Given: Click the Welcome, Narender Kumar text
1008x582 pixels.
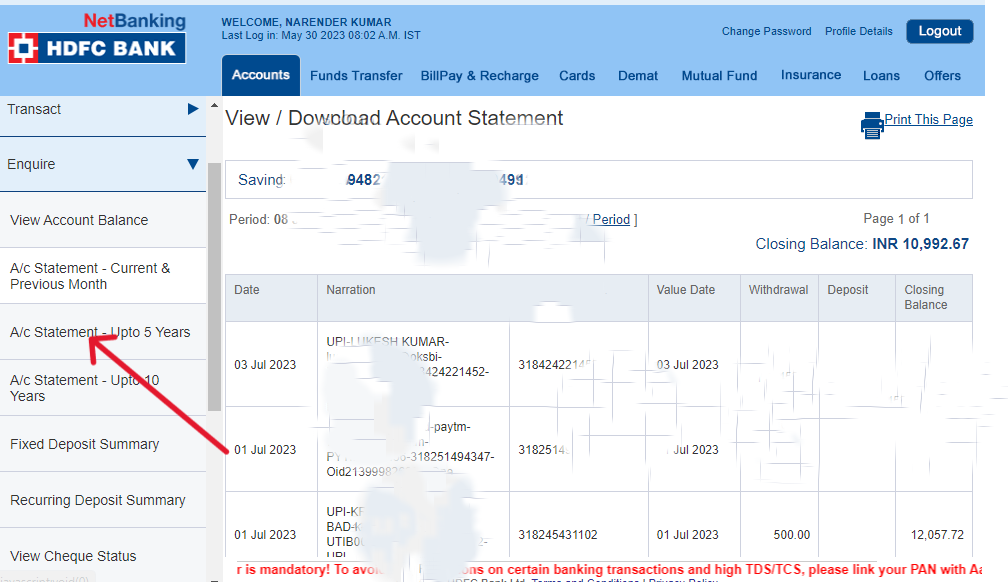Looking at the screenshot, I should point(306,22).
